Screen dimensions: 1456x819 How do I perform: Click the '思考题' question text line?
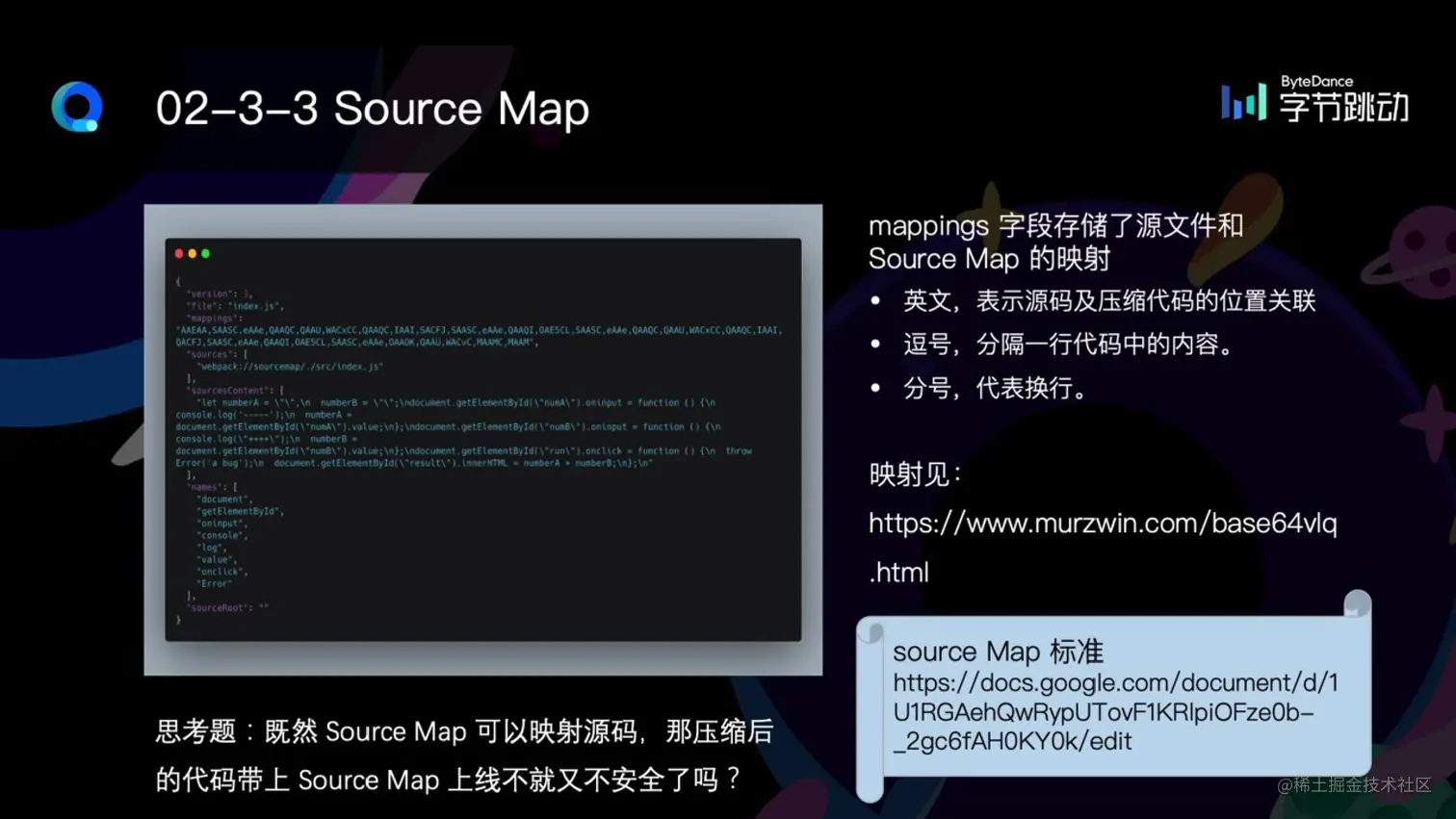point(464,731)
